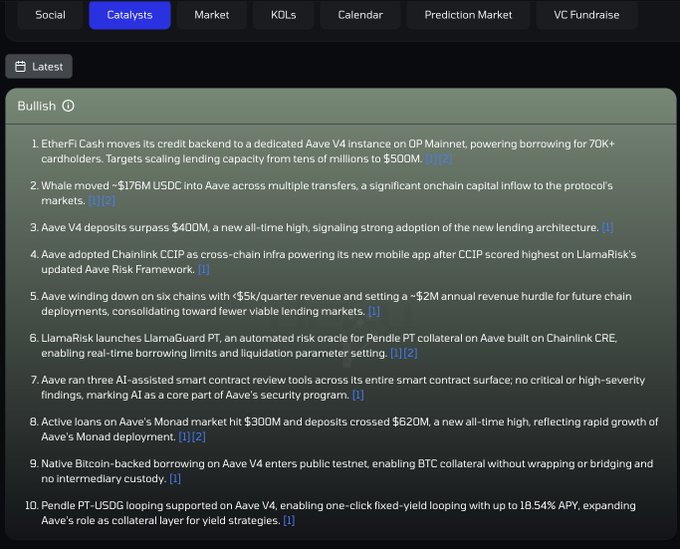Click text 'Native Bitcoin-backed borrowing on Aave V4'
The width and height of the screenshot is (680, 549).
[x=152, y=464]
